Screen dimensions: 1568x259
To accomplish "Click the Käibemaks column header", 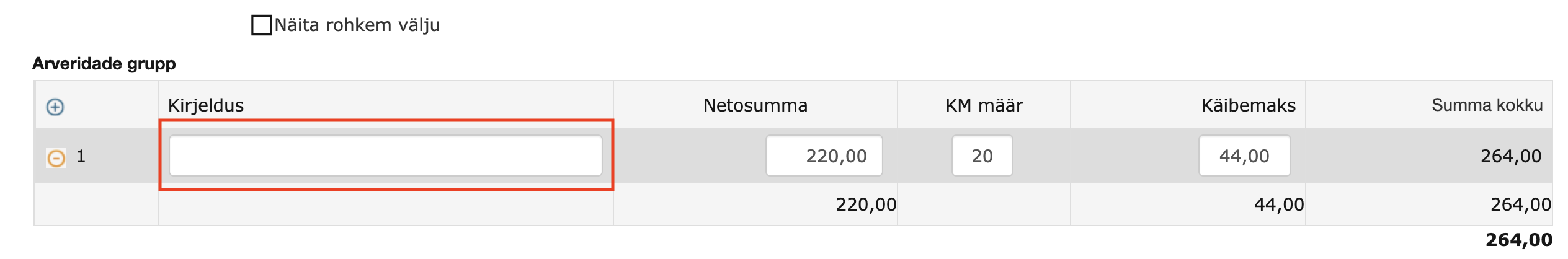I will (1249, 105).
